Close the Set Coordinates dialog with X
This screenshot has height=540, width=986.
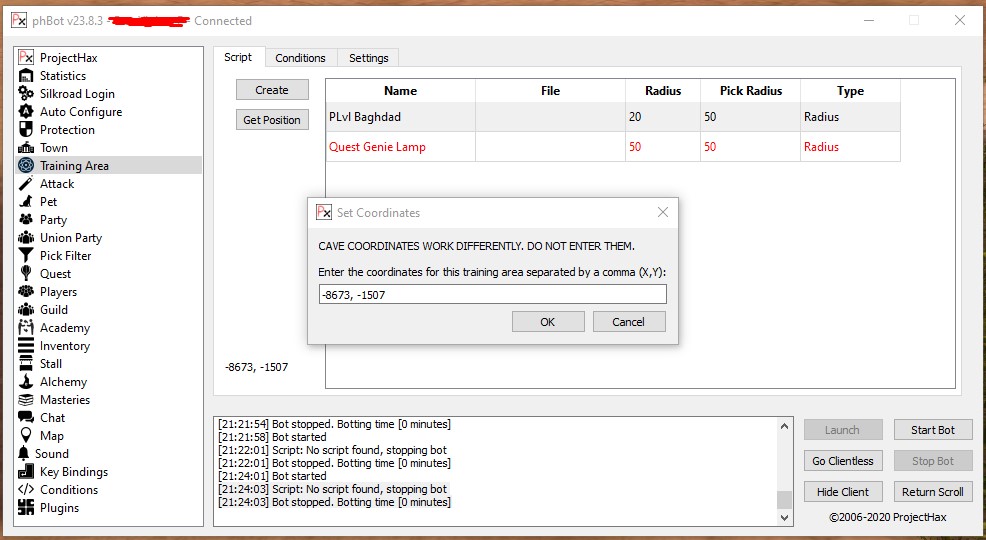662,212
